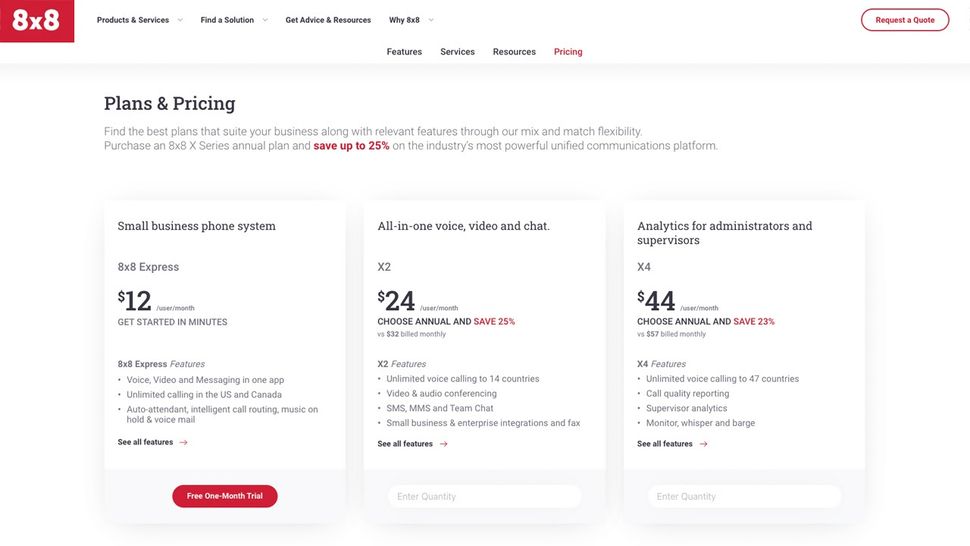Open the Resources tab

[x=514, y=52]
